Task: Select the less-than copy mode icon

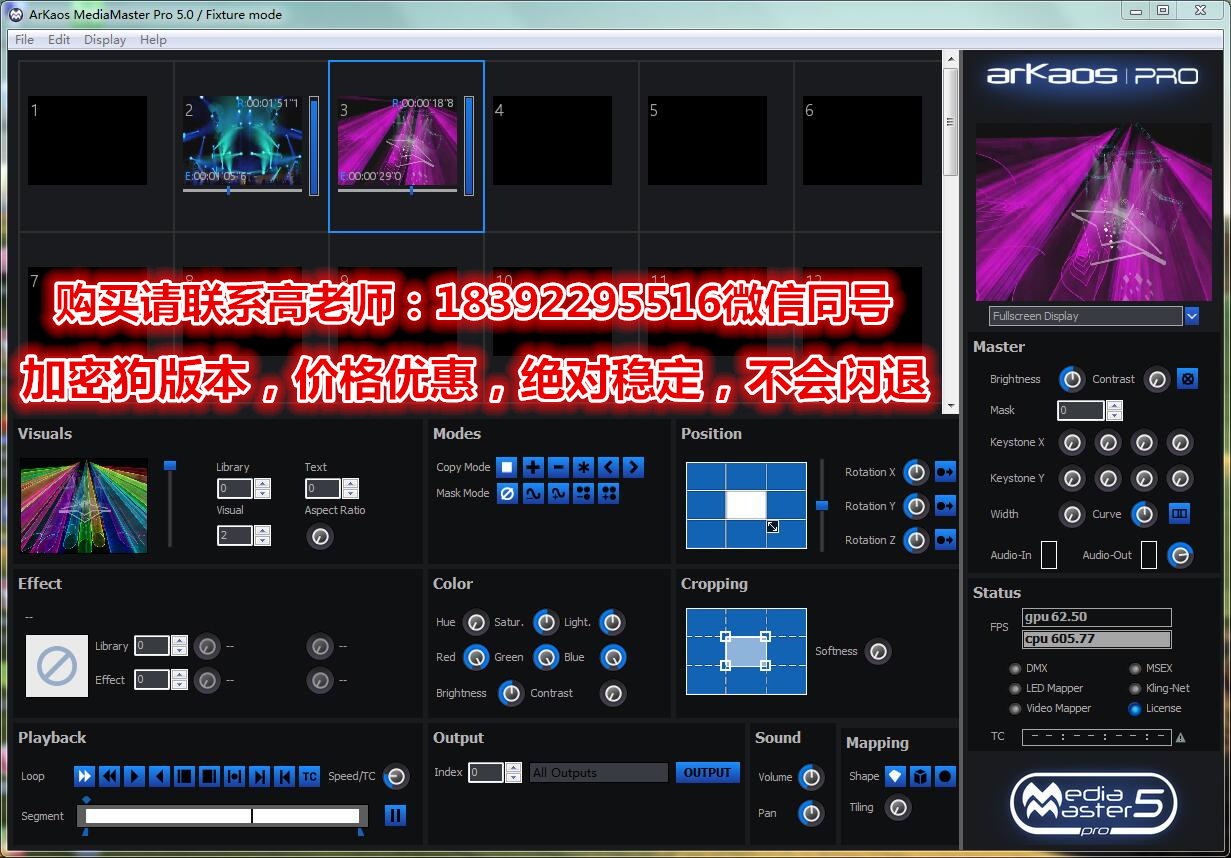Action: [x=608, y=467]
